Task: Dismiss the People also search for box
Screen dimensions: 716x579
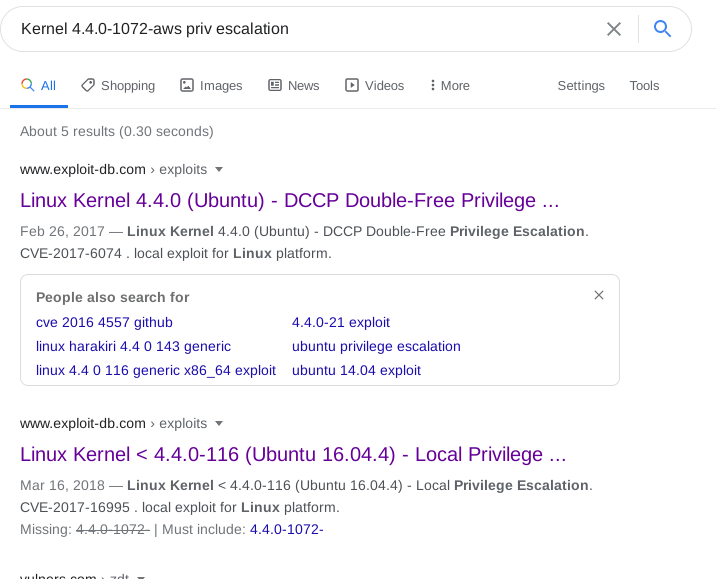Action: click(x=599, y=295)
